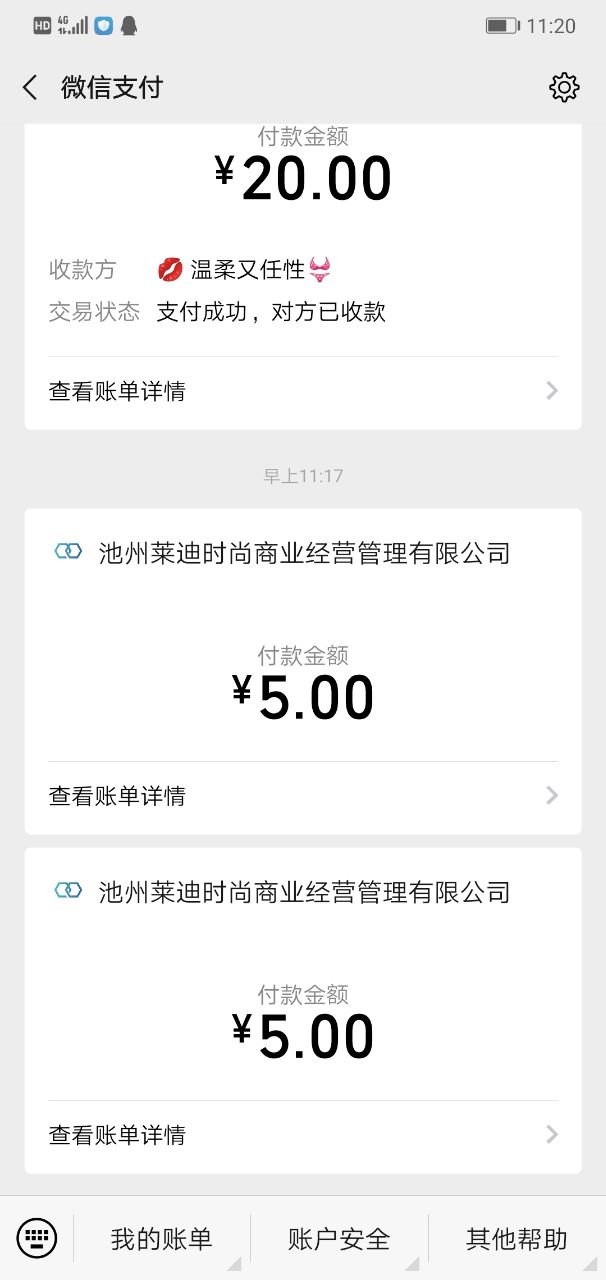Image resolution: width=606 pixels, height=1280 pixels.
Task: Open chevron on first ¥5.00 bill details
Action: coord(552,796)
